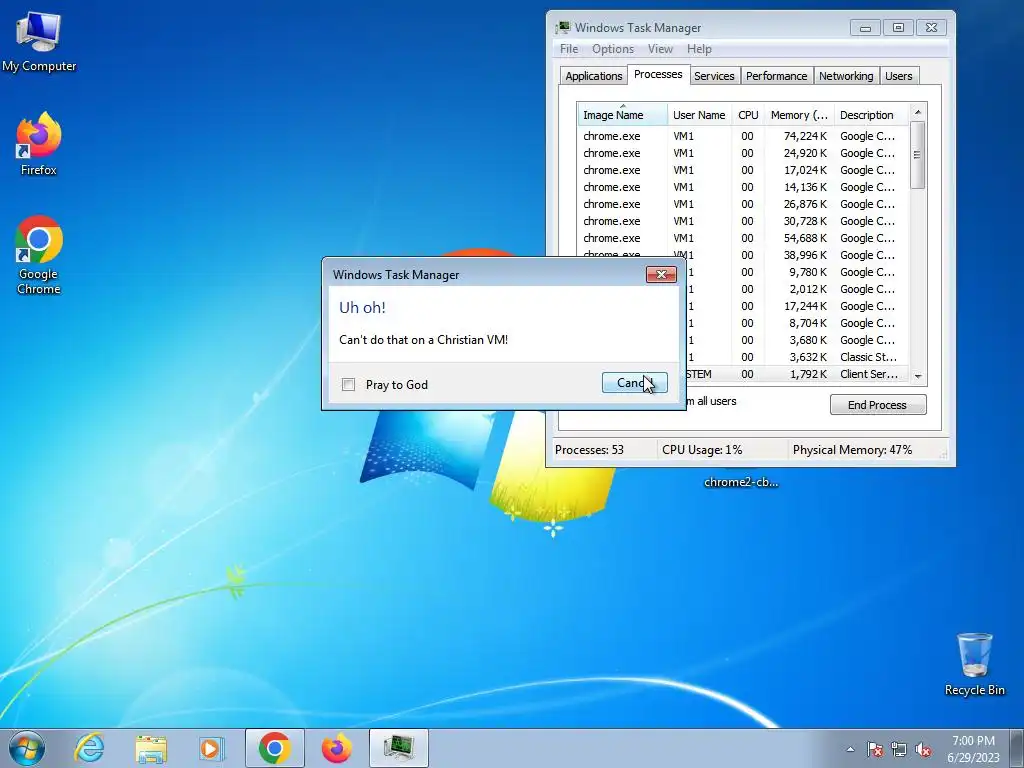Click the process list scrollbar thumb

[x=918, y=155]
